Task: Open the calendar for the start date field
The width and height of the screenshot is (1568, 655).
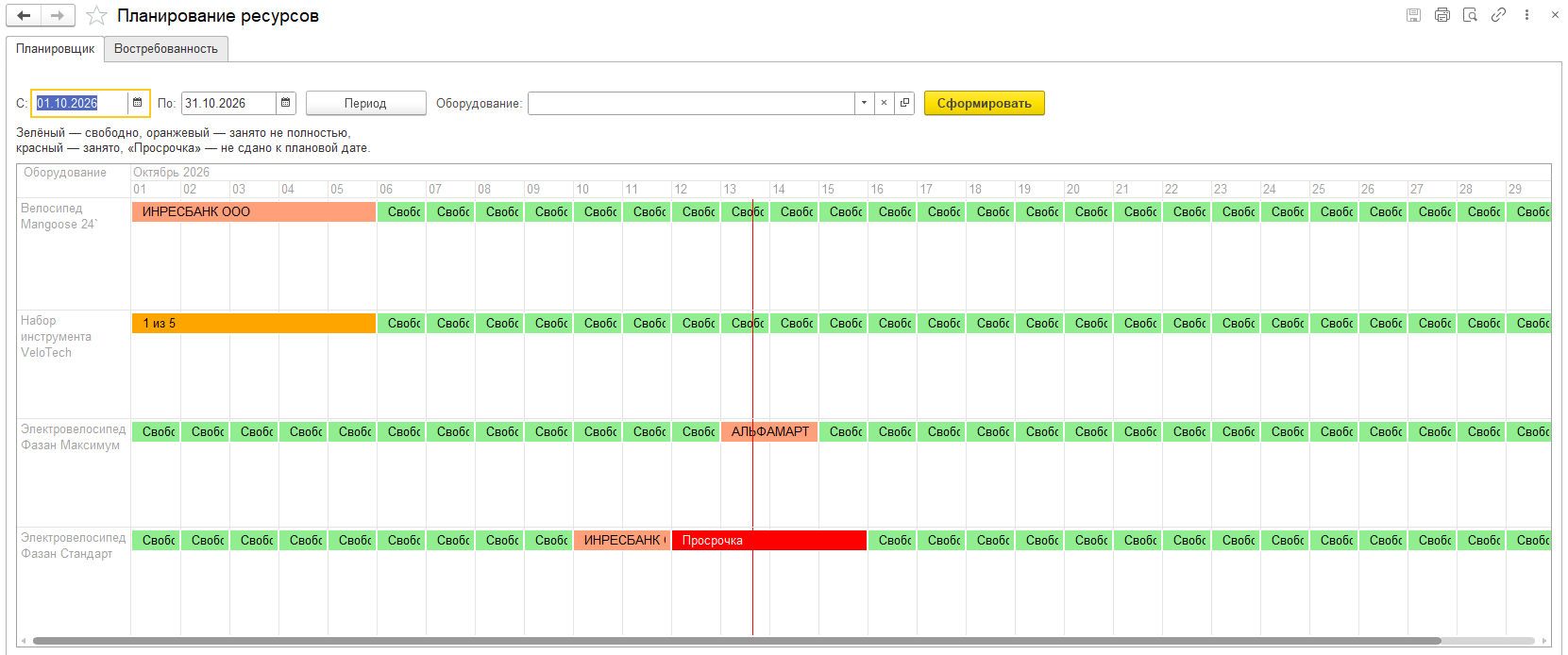Action: (x=138, y=103)
